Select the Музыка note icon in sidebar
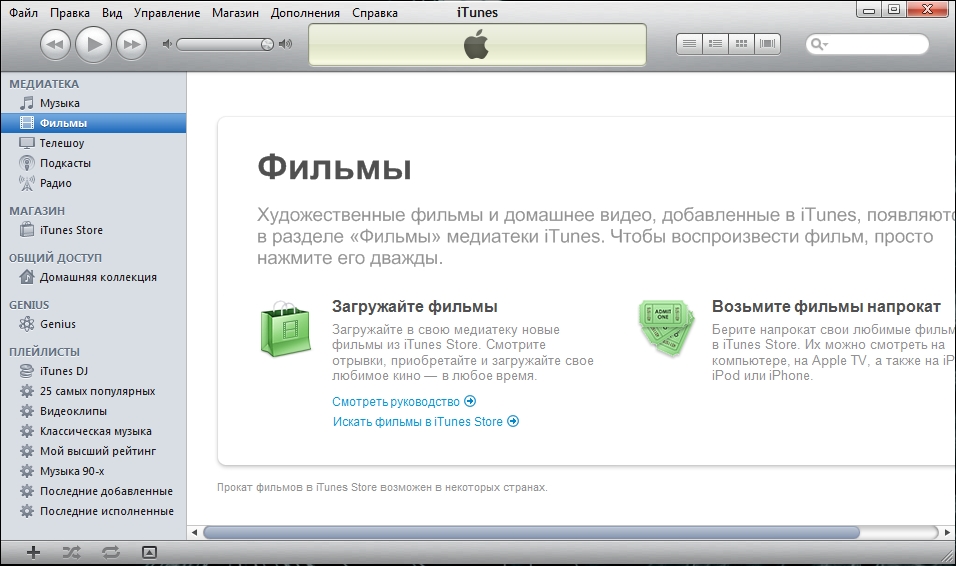Viewport: 956px width, 566px height. 27,103
